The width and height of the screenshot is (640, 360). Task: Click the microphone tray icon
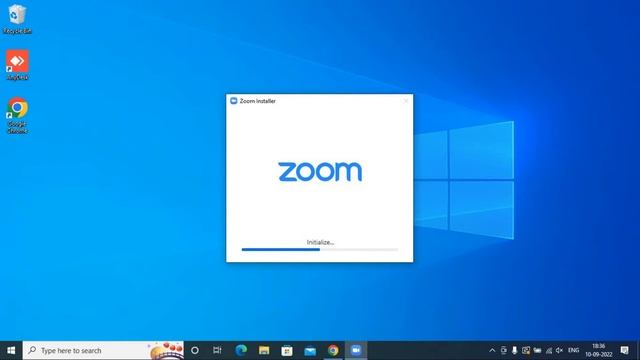click(x=515, y=350)
